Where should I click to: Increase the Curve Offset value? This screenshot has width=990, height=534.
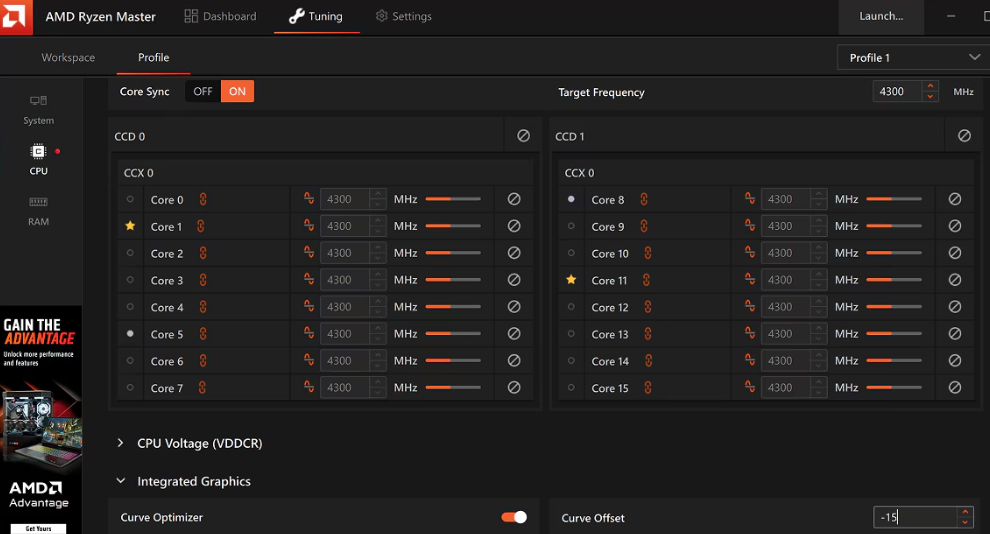pyautogui.click(x=965, y=512)
